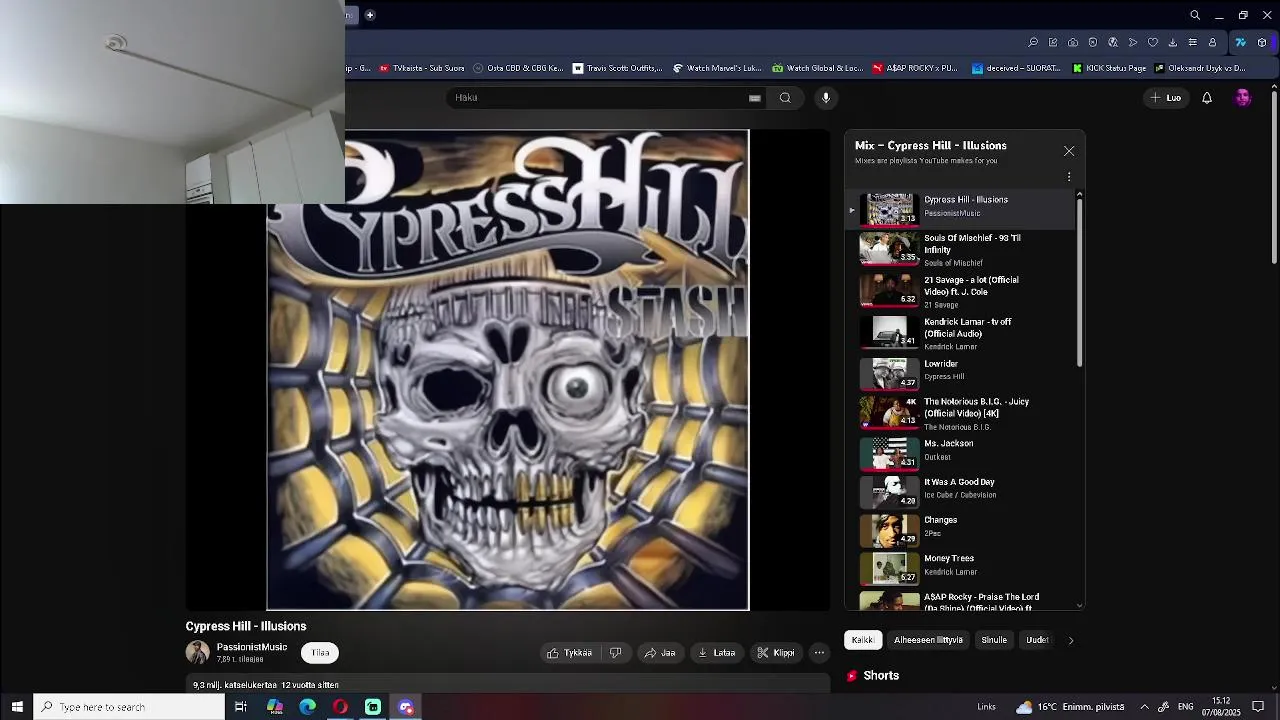Open PassionistMusic channel avatar

(198, 653)
